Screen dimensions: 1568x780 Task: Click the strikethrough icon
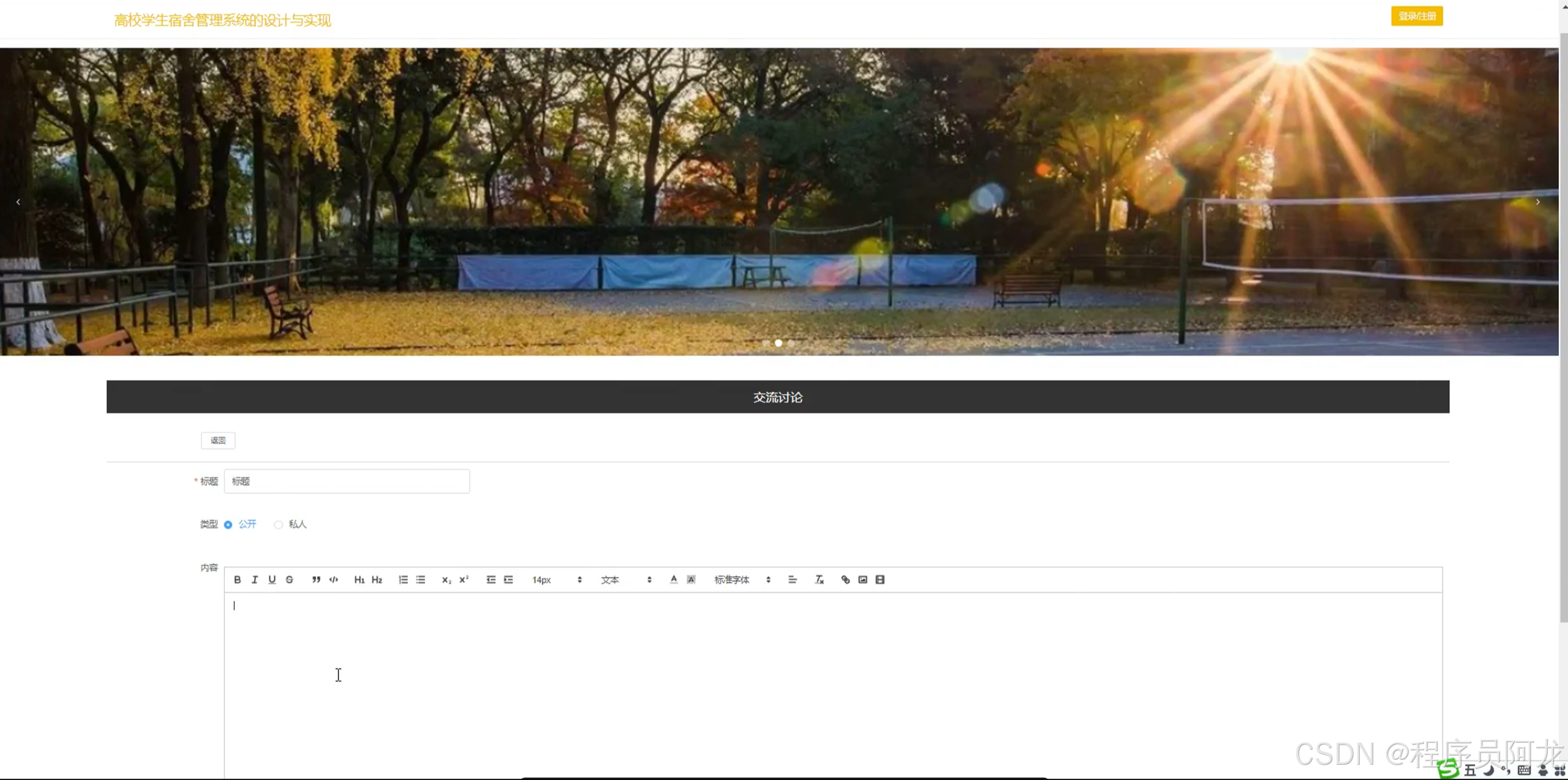[290, 580]
